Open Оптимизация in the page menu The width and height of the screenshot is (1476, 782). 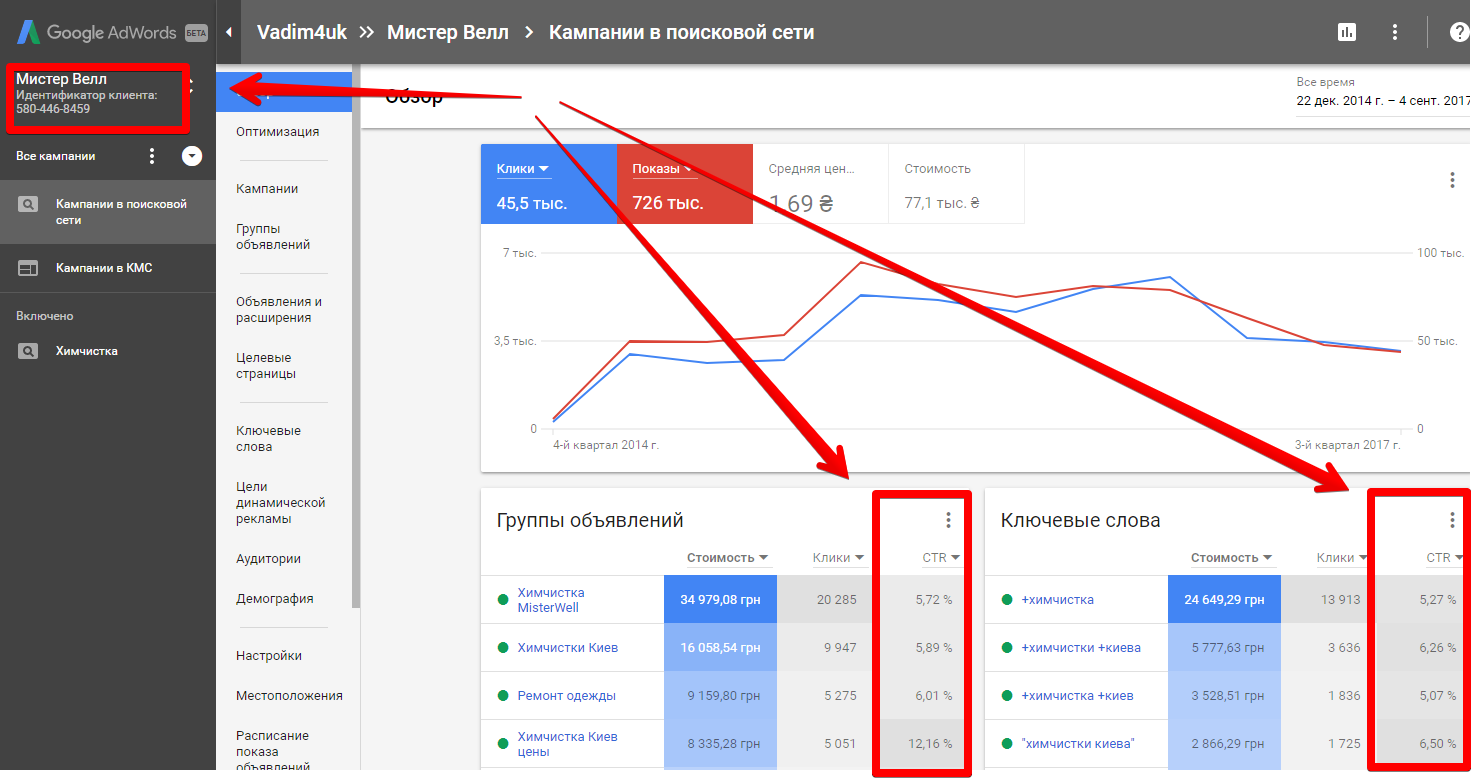point(278,132)
